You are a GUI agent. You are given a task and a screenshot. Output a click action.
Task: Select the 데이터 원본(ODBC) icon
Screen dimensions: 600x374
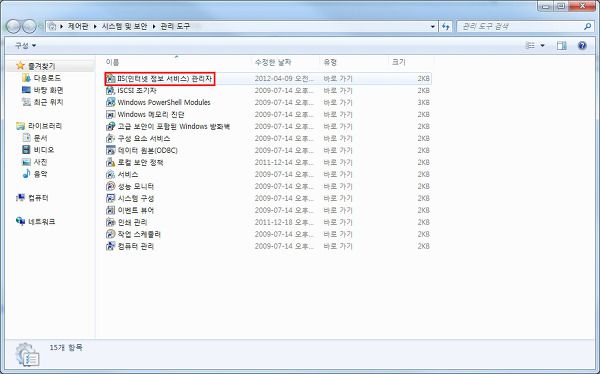111,150
